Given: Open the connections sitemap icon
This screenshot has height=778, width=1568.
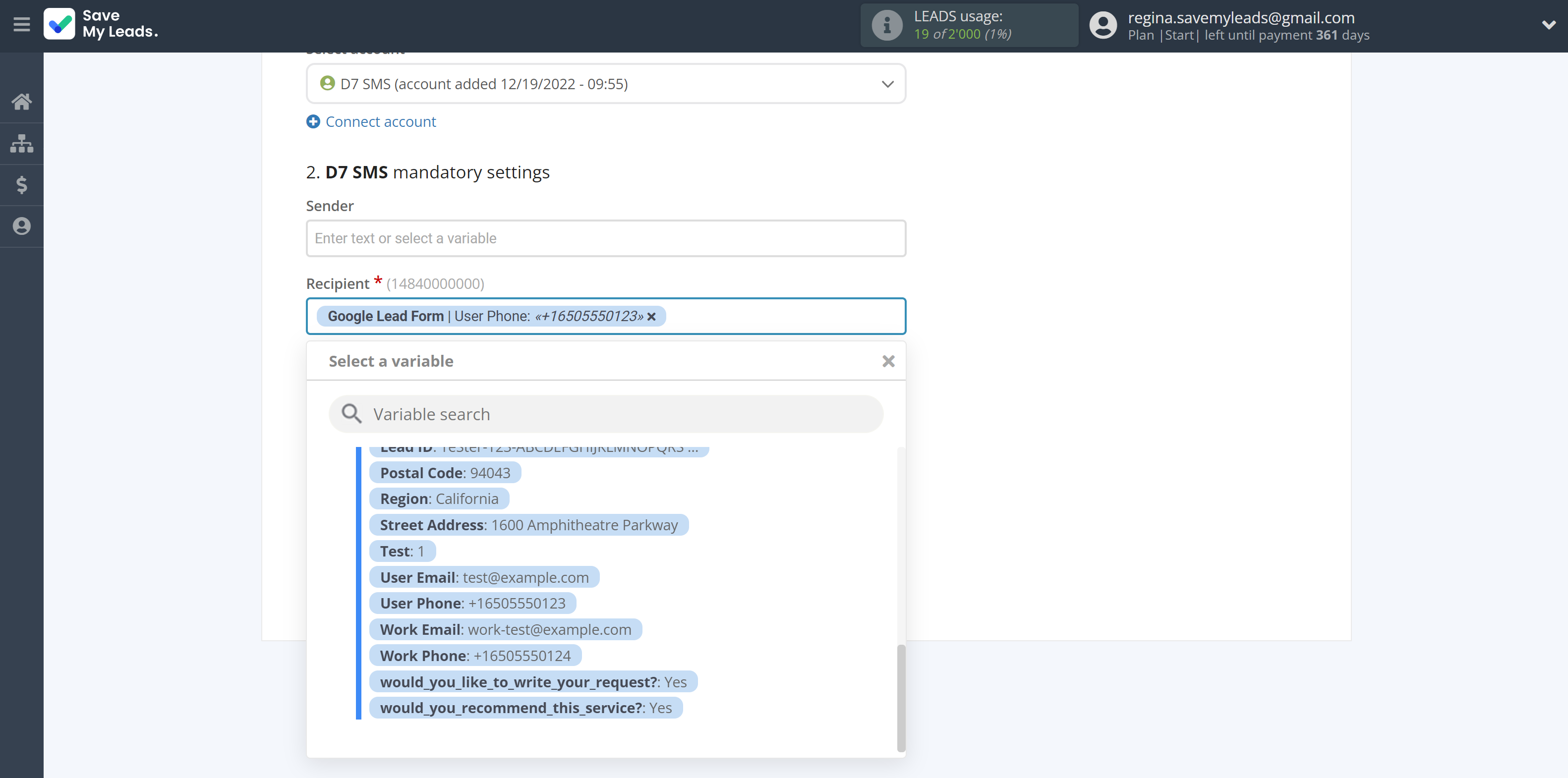Looking at the screenshot, I should [21, 144].
